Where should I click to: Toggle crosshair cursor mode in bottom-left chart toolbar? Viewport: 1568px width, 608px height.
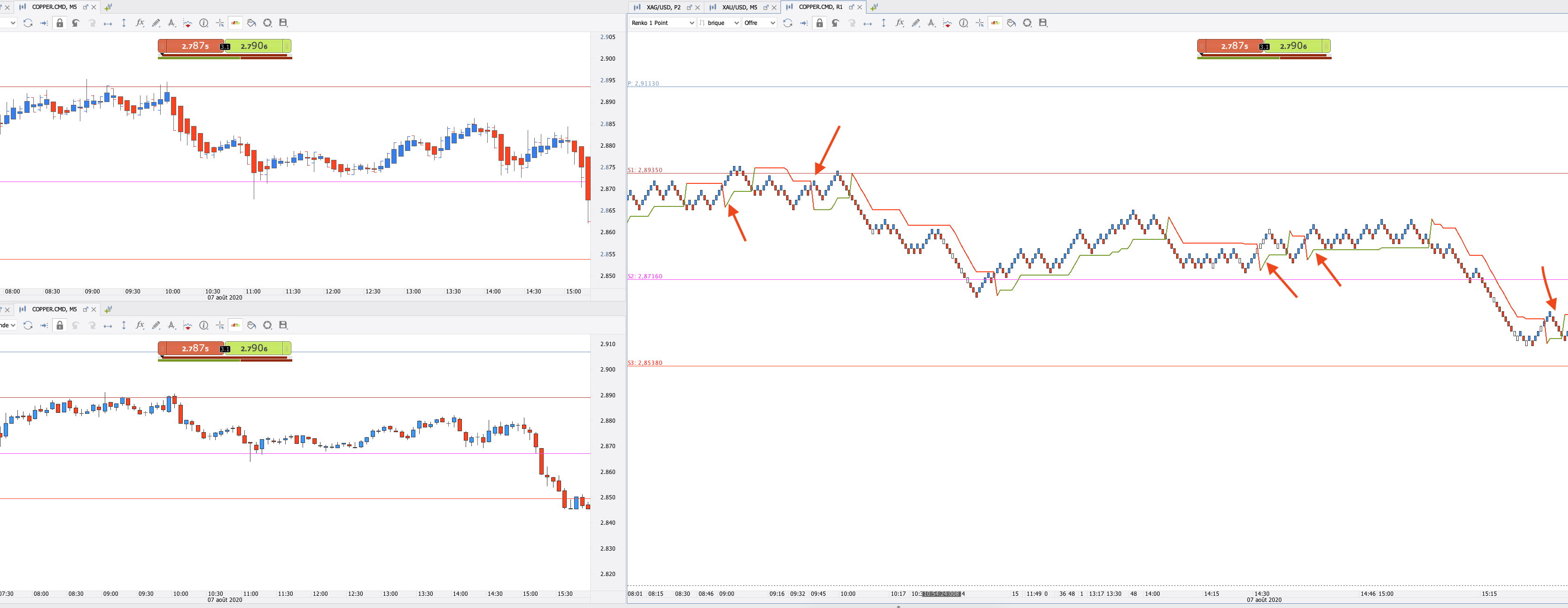point(220,325)
